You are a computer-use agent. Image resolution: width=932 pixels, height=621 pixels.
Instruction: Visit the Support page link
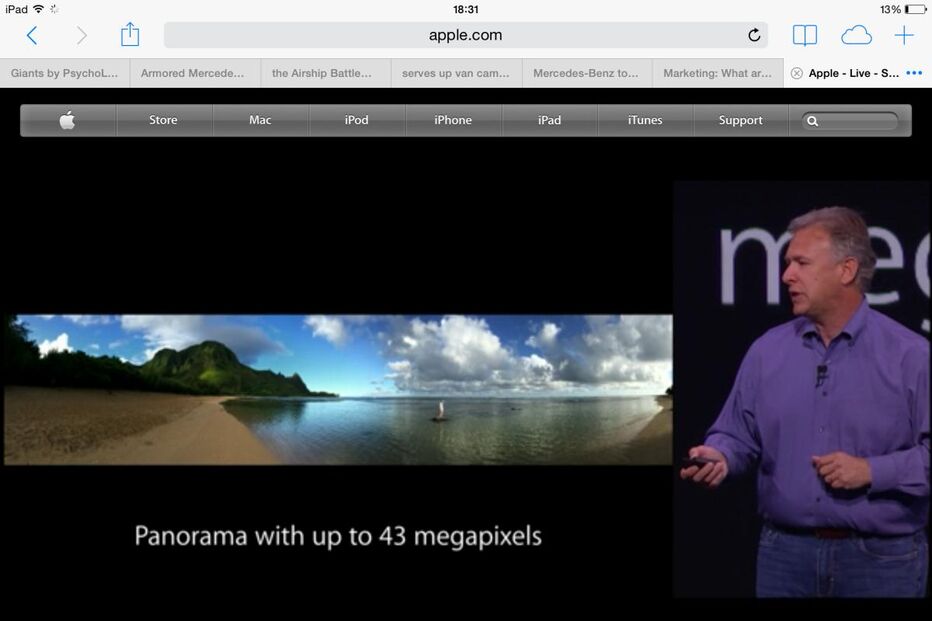[740, 120]
